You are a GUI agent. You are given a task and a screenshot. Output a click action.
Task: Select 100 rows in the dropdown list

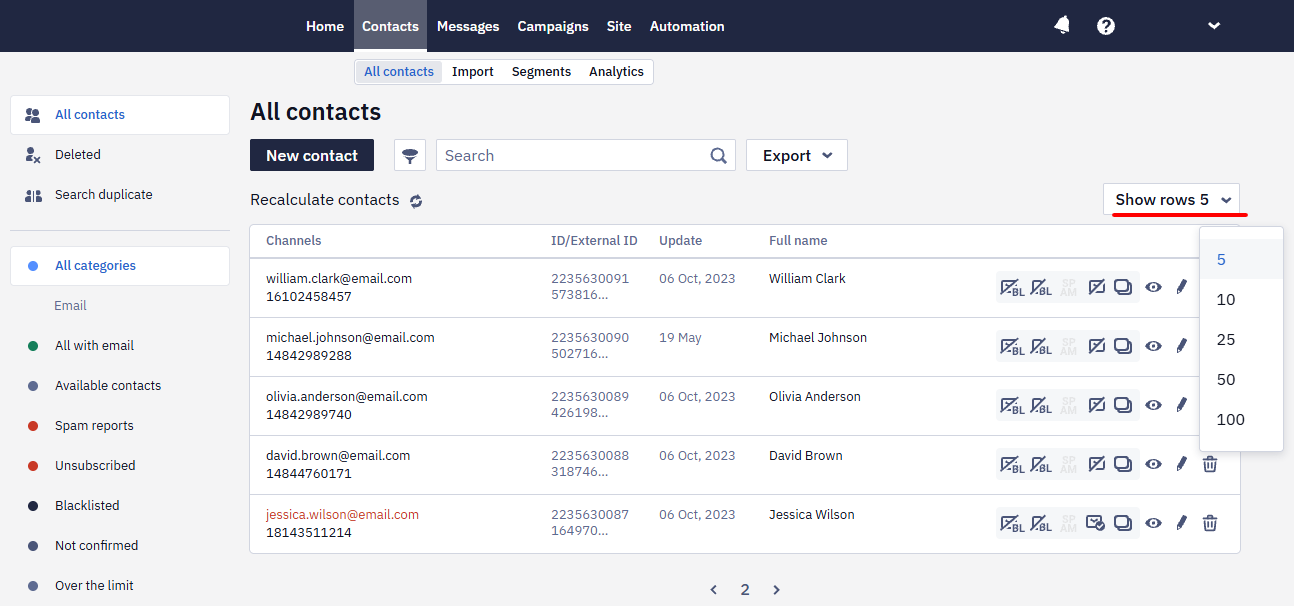click(x=1241, y=419)
